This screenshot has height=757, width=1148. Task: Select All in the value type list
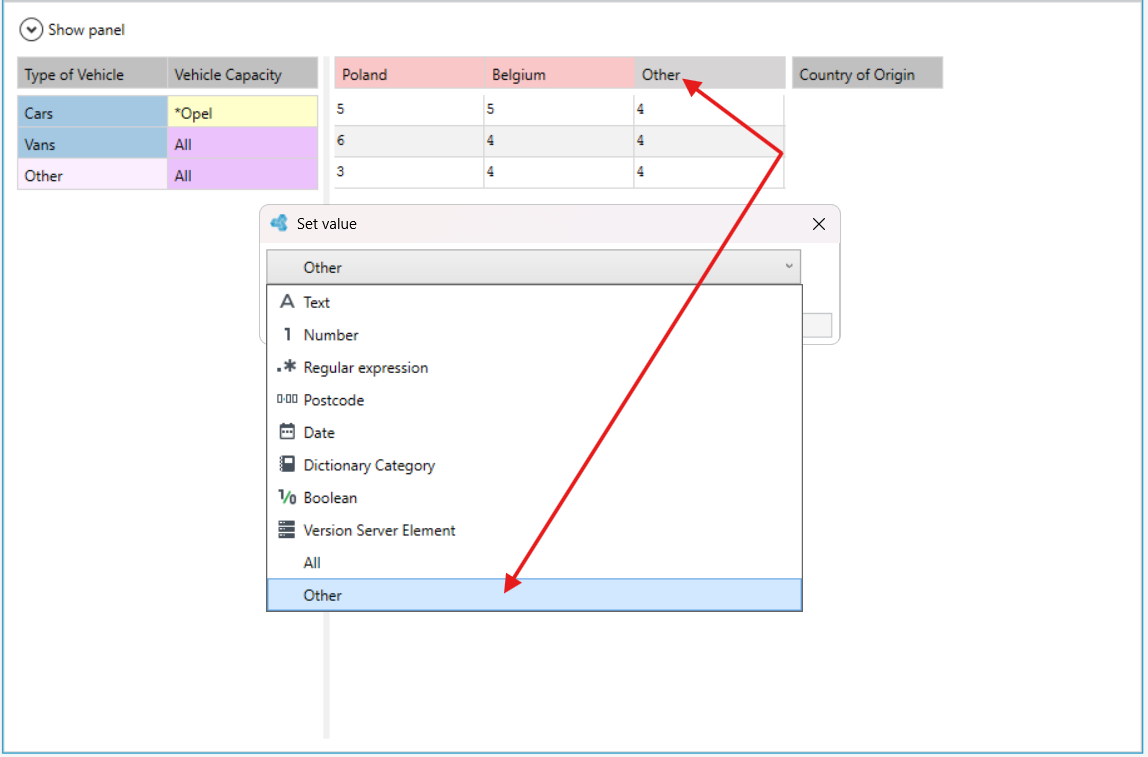[x=534, y=563]
